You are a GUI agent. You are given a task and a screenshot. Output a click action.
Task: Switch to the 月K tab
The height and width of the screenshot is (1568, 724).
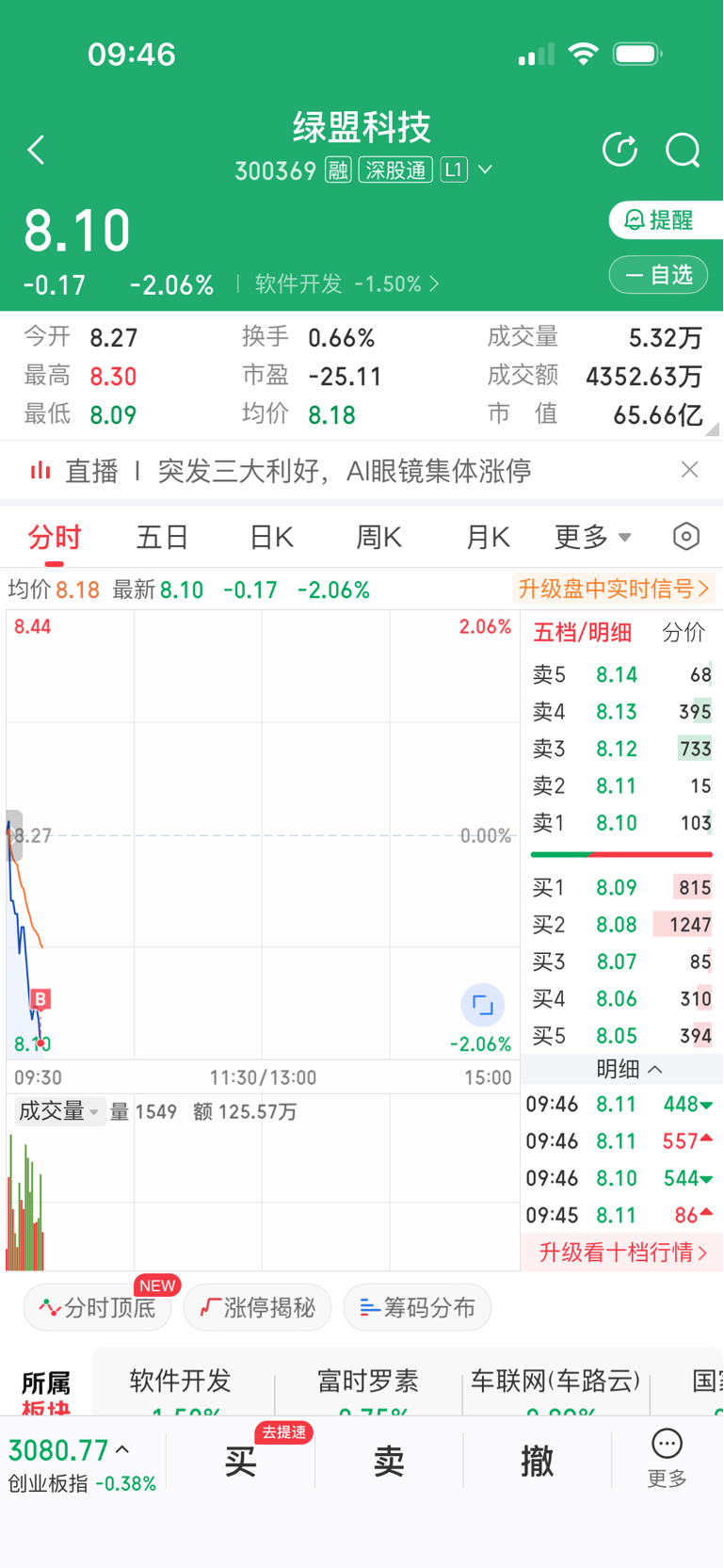point(488,538)
